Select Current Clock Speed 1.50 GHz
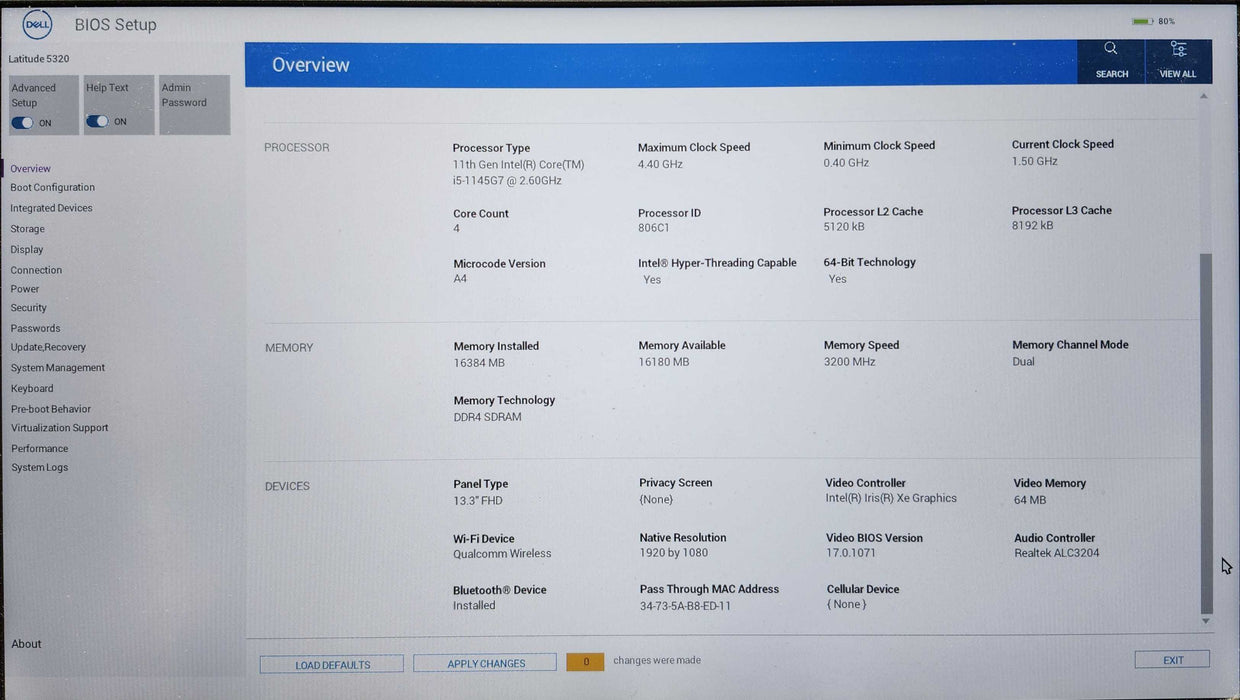This screenshot has width=1240, height=700. point(1034,161)
